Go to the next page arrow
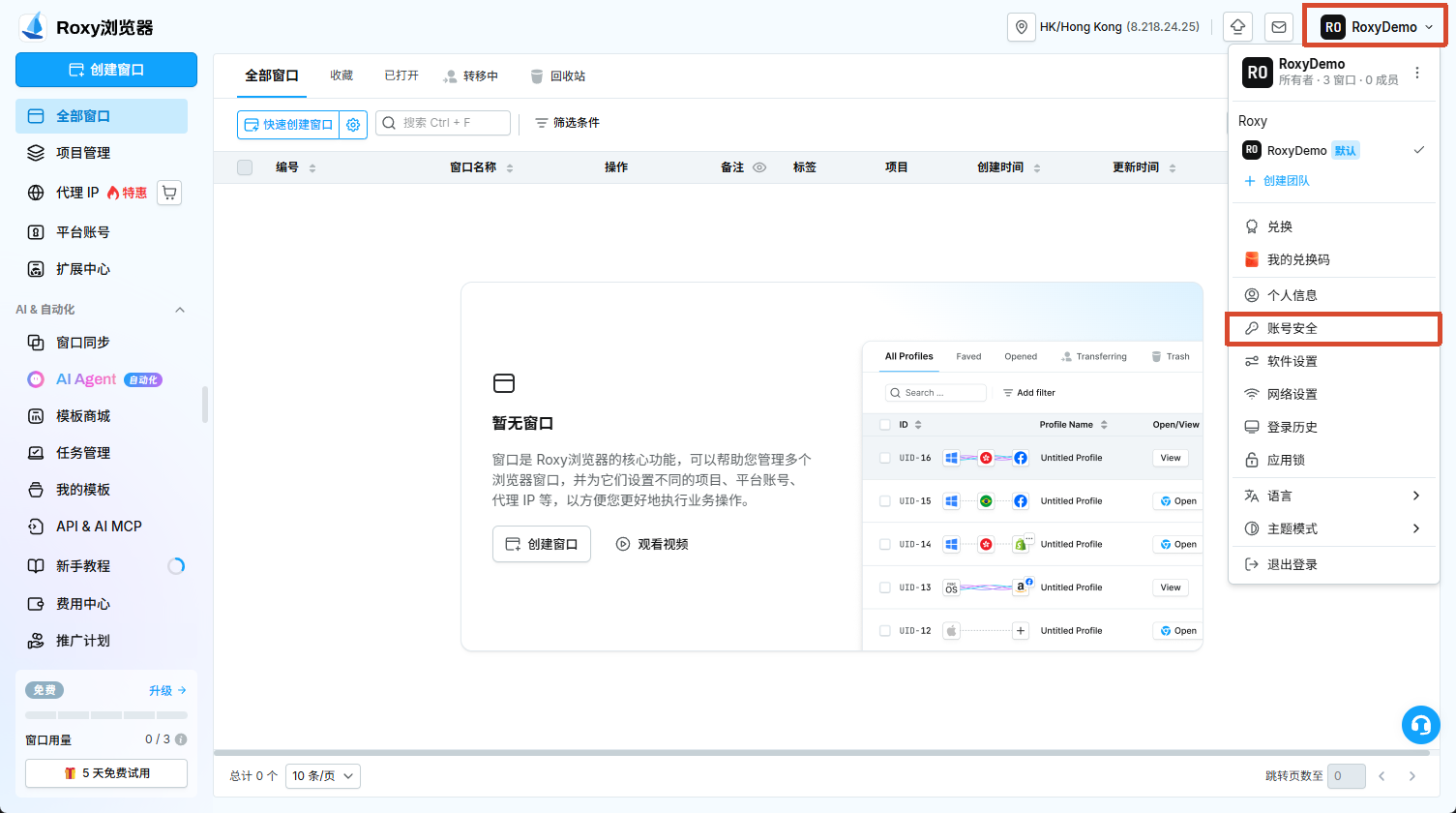This screenshot has height=813, width=1456. click(1412, 775)
